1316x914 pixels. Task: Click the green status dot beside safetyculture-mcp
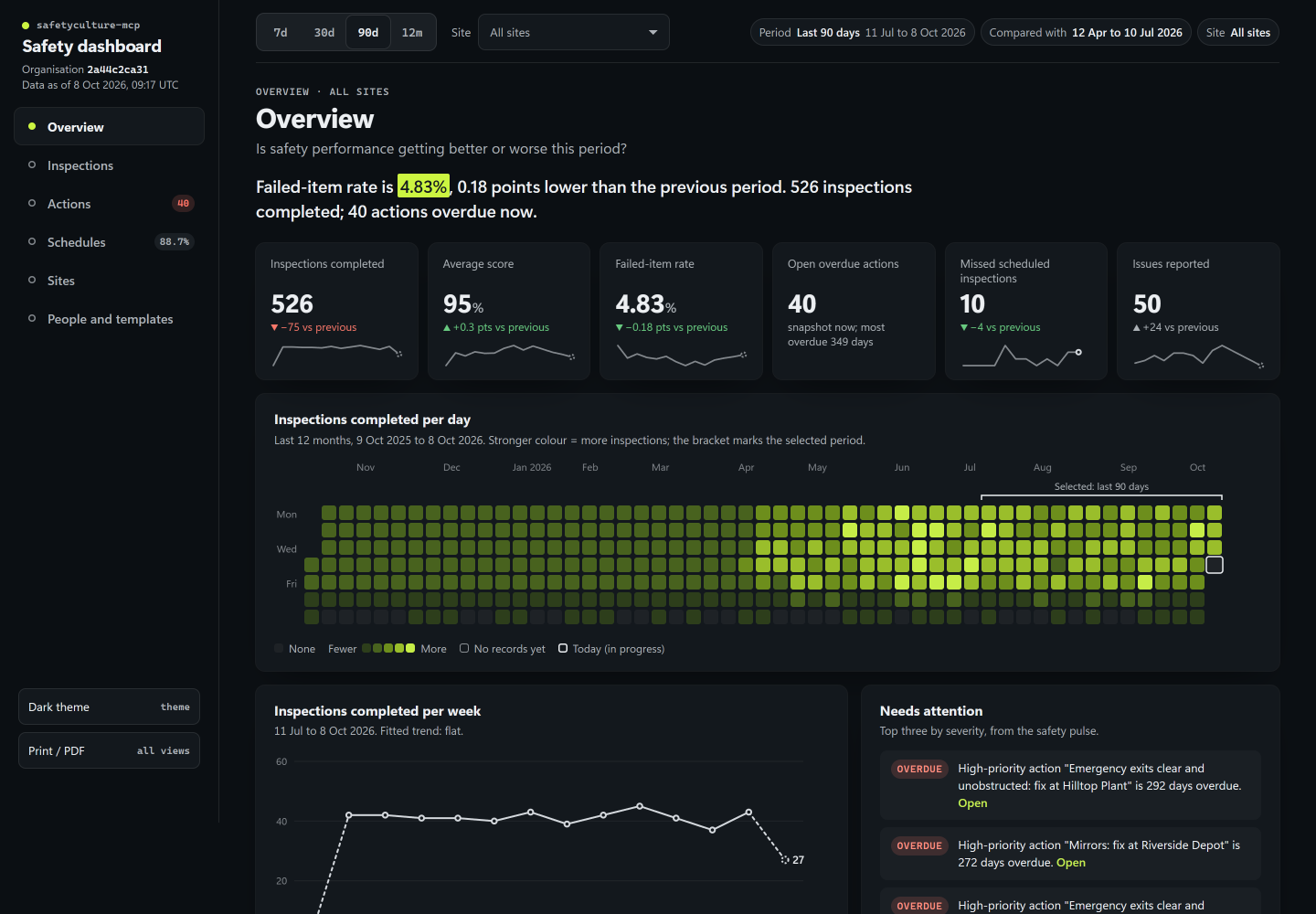pyautogui.click(x=26, y=26)
